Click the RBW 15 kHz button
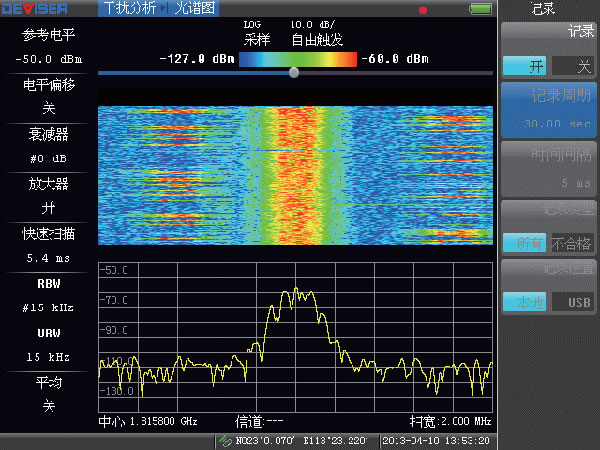600x450 pixels. point(48,296)
